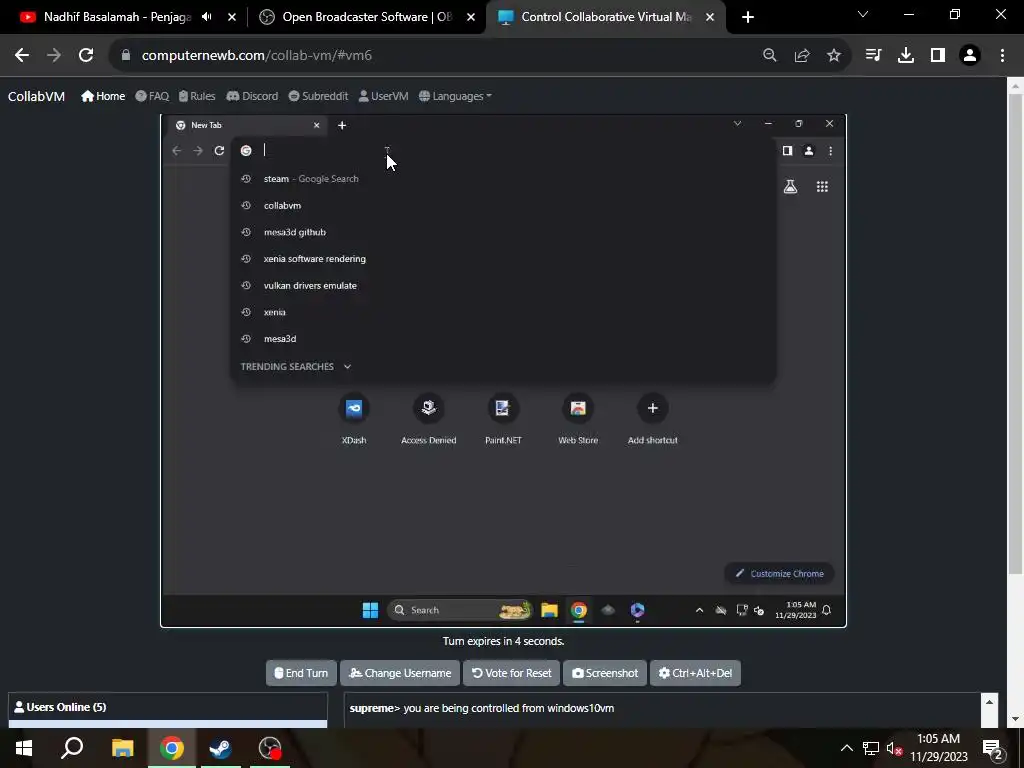
Task: Click the Change Username button
Action: pyautogui.click(x=400, y=673)
